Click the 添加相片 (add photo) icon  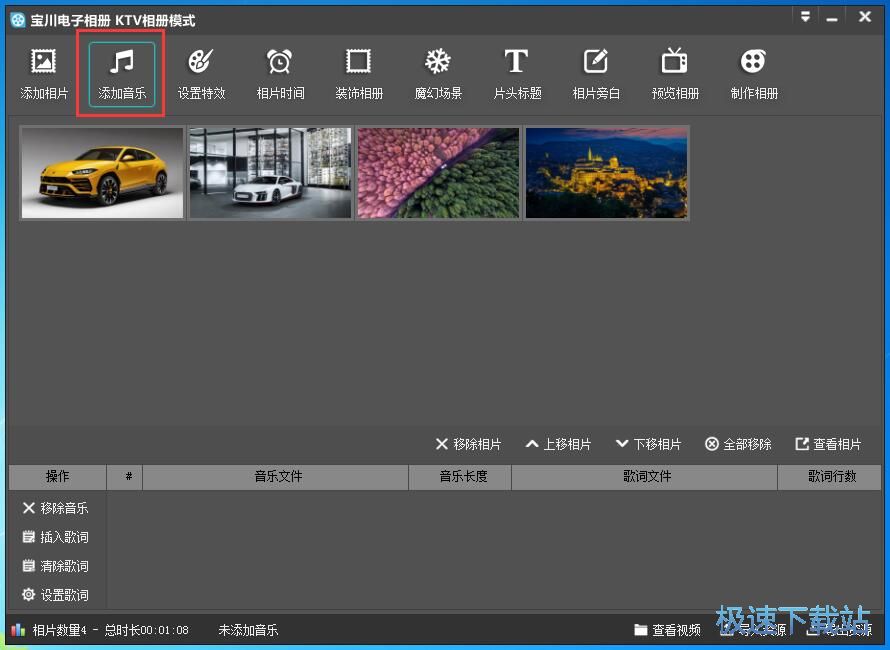pos(43,63)
